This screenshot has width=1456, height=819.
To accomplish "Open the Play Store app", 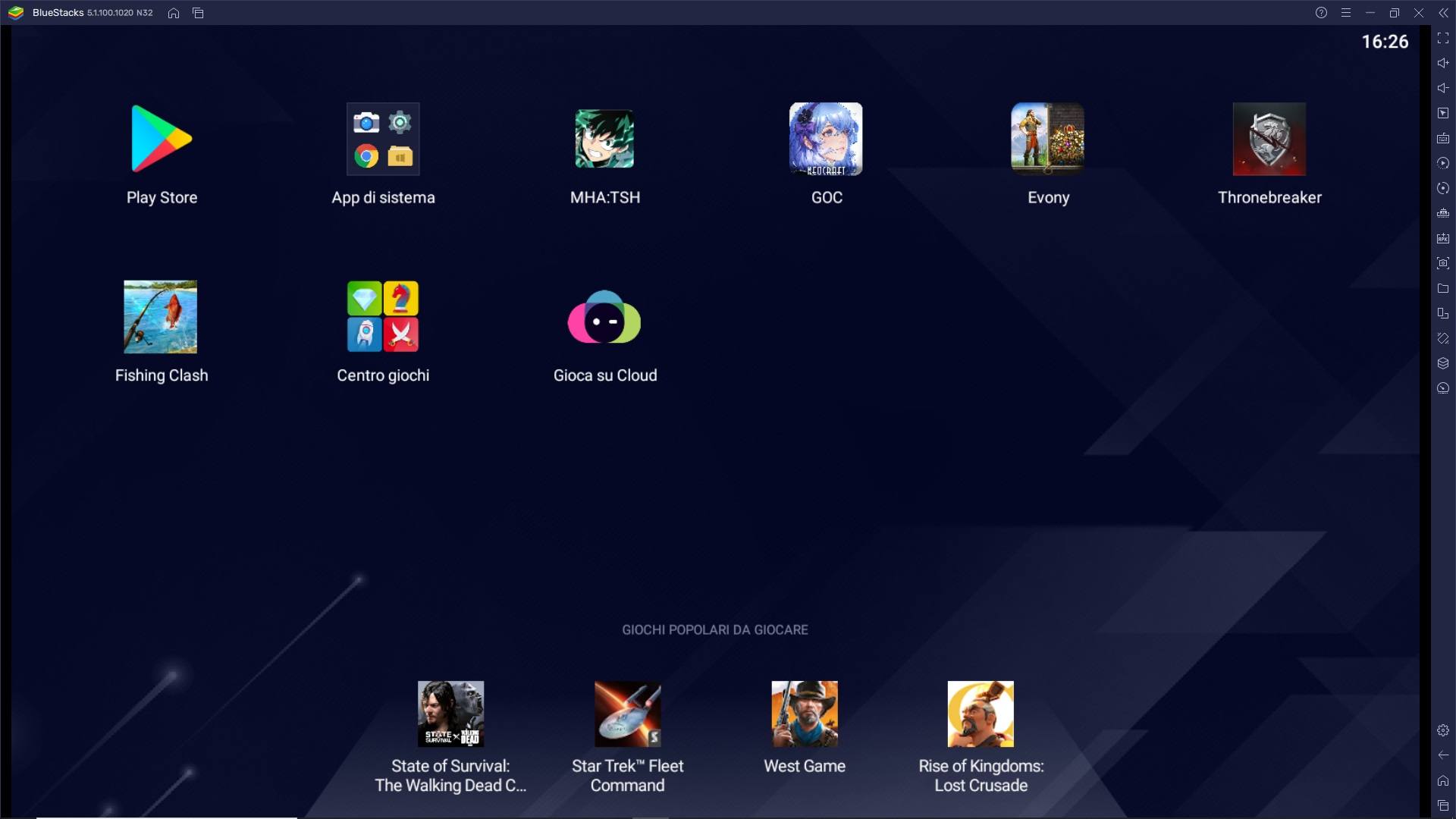I will (162, 140).
